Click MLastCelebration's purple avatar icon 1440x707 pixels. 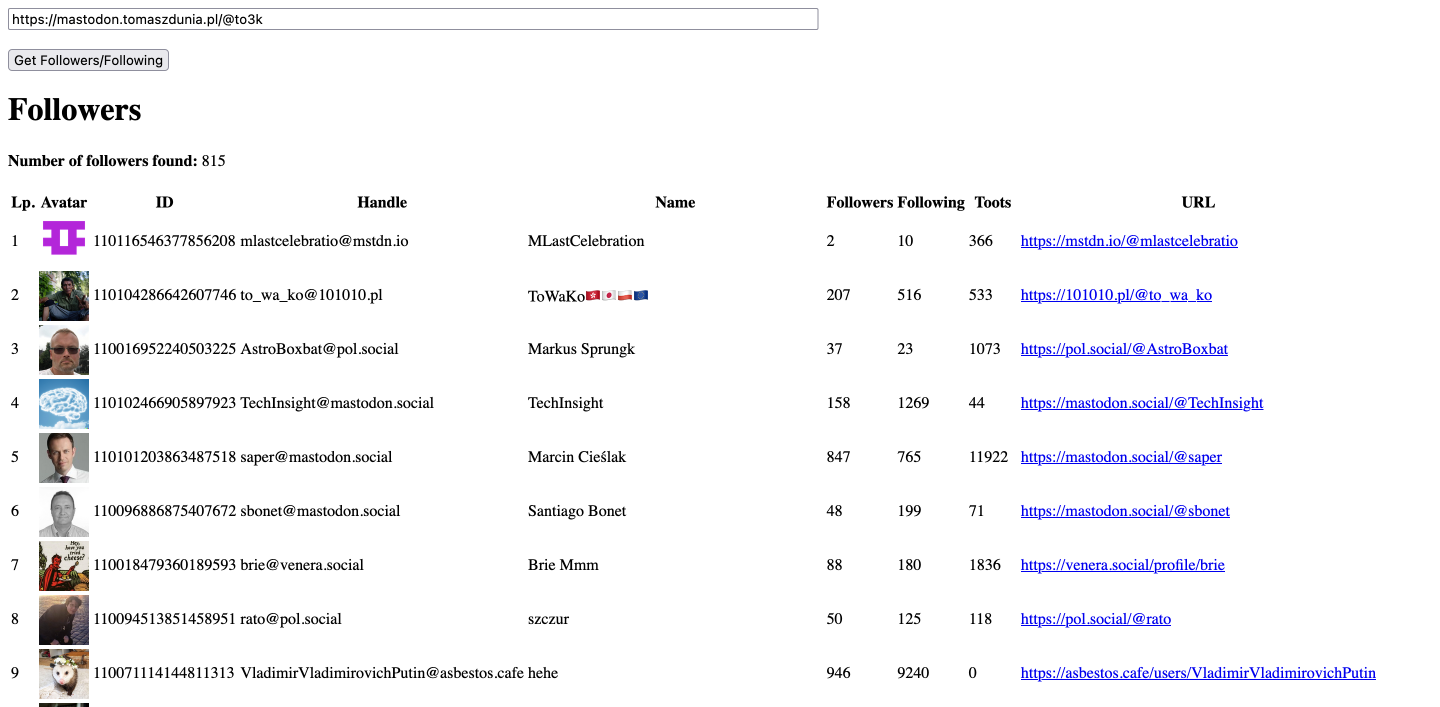64,239
